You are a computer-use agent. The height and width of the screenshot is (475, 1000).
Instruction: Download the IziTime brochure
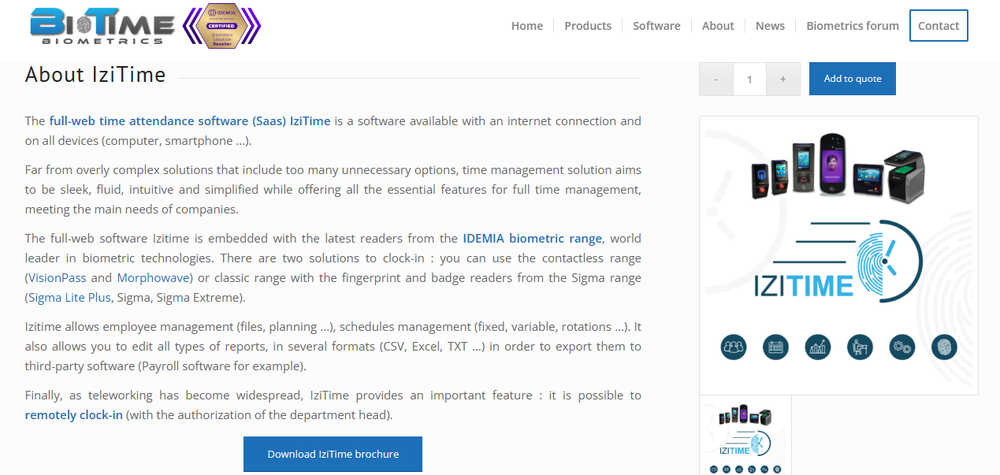point(333,454)
